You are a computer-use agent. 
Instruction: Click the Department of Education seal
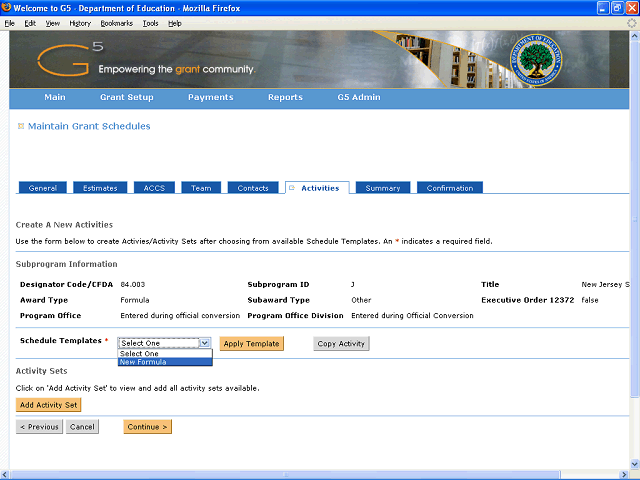(x=536, y=60)
